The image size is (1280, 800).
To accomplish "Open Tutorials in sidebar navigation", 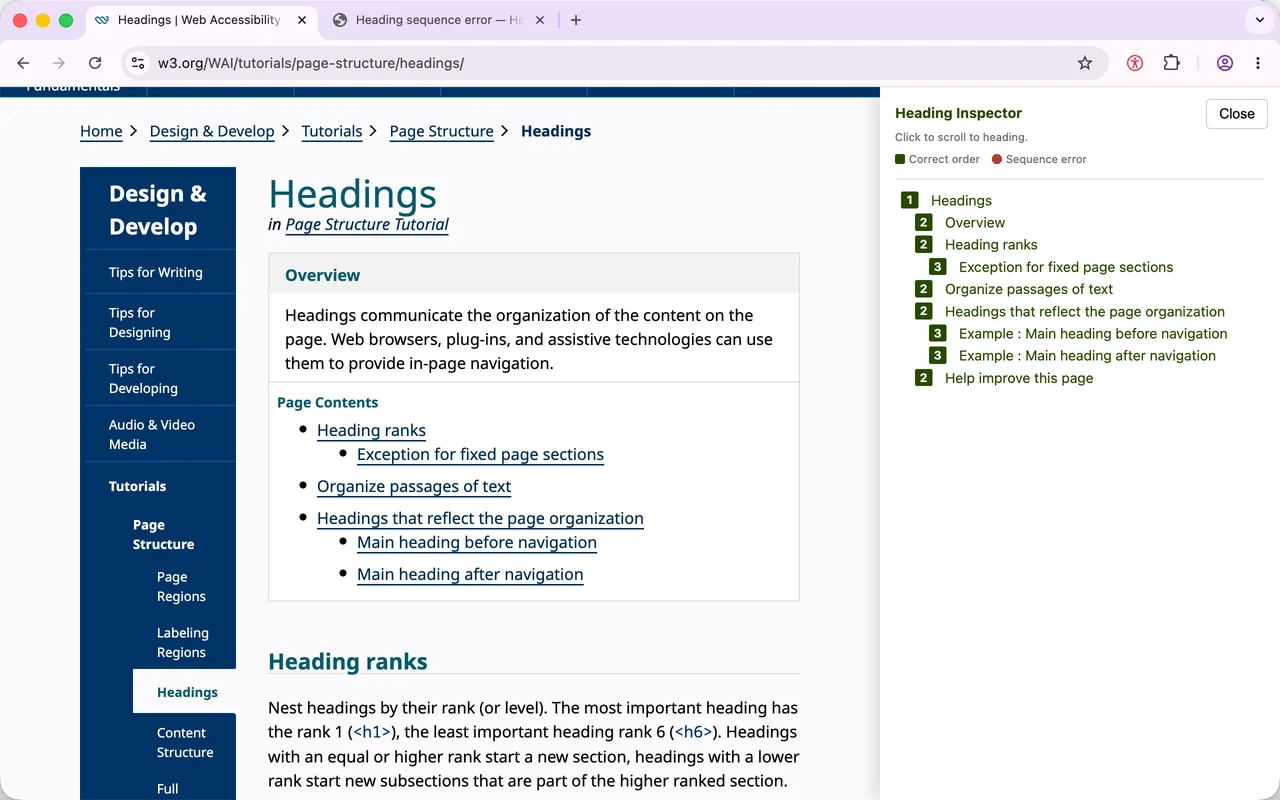I will [x=138, y=486].
